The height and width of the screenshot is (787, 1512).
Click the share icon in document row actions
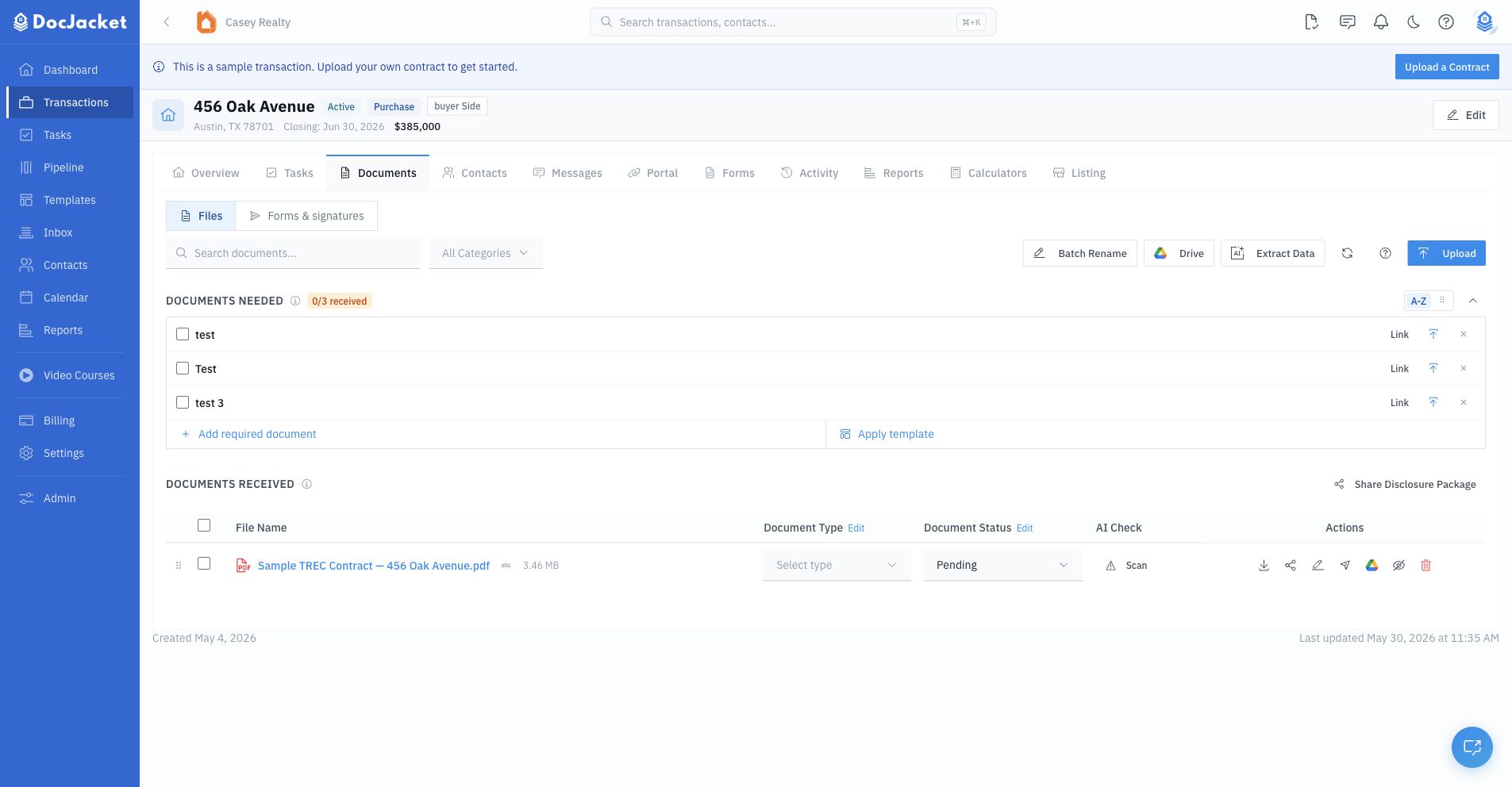pyautogui.click(x=1291, y=566)
